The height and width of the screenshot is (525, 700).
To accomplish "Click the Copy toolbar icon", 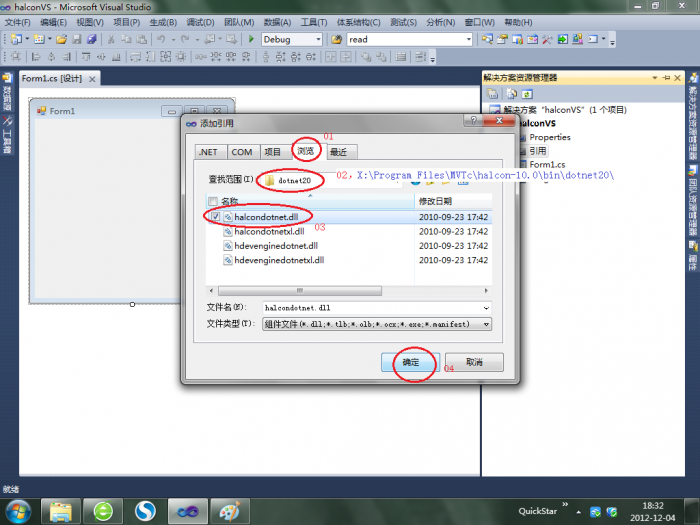I will pyautogui.click(x=126, y=39).
